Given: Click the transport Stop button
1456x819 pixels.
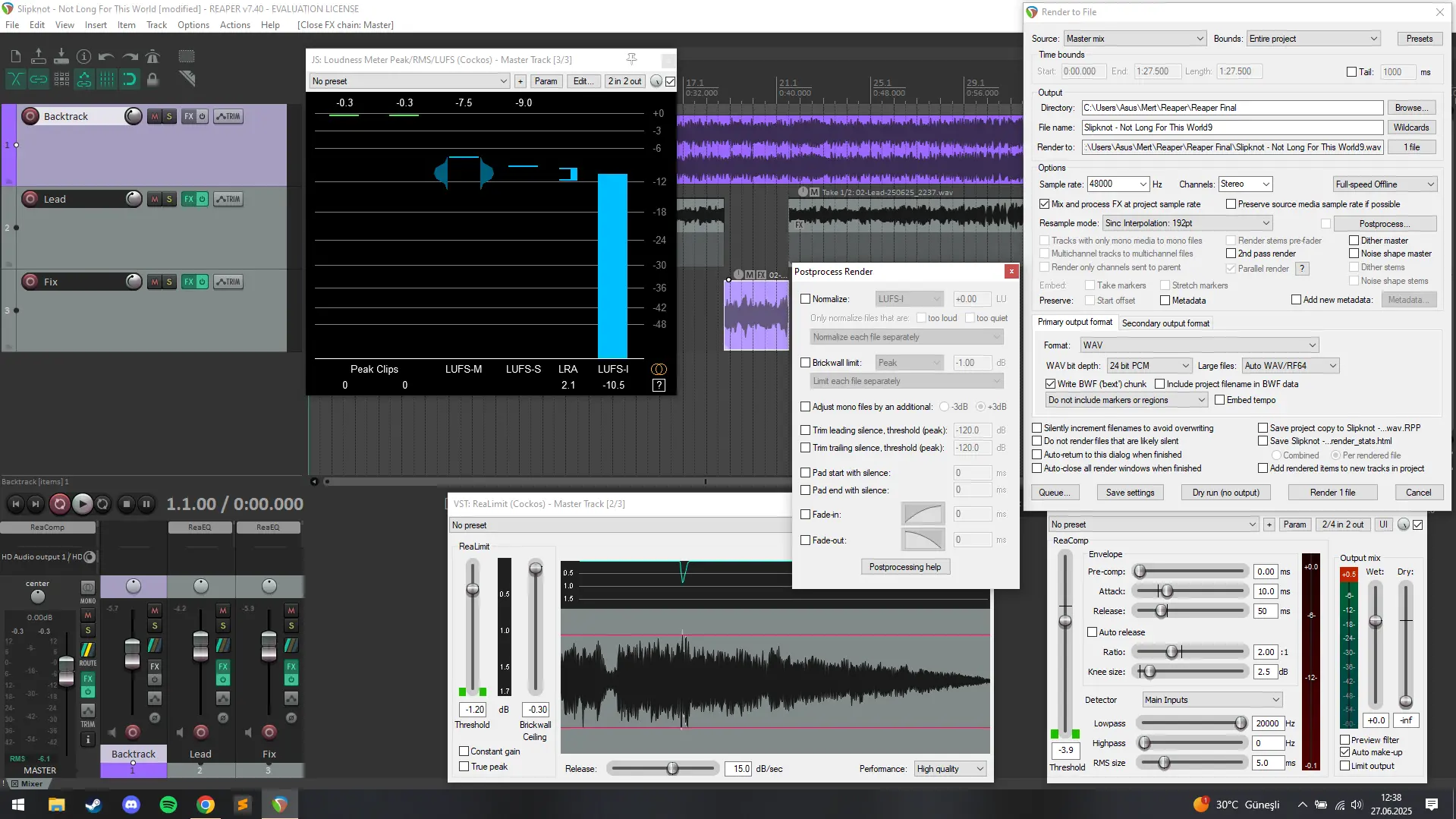Looking at the screenshot, I should point(127,503).
